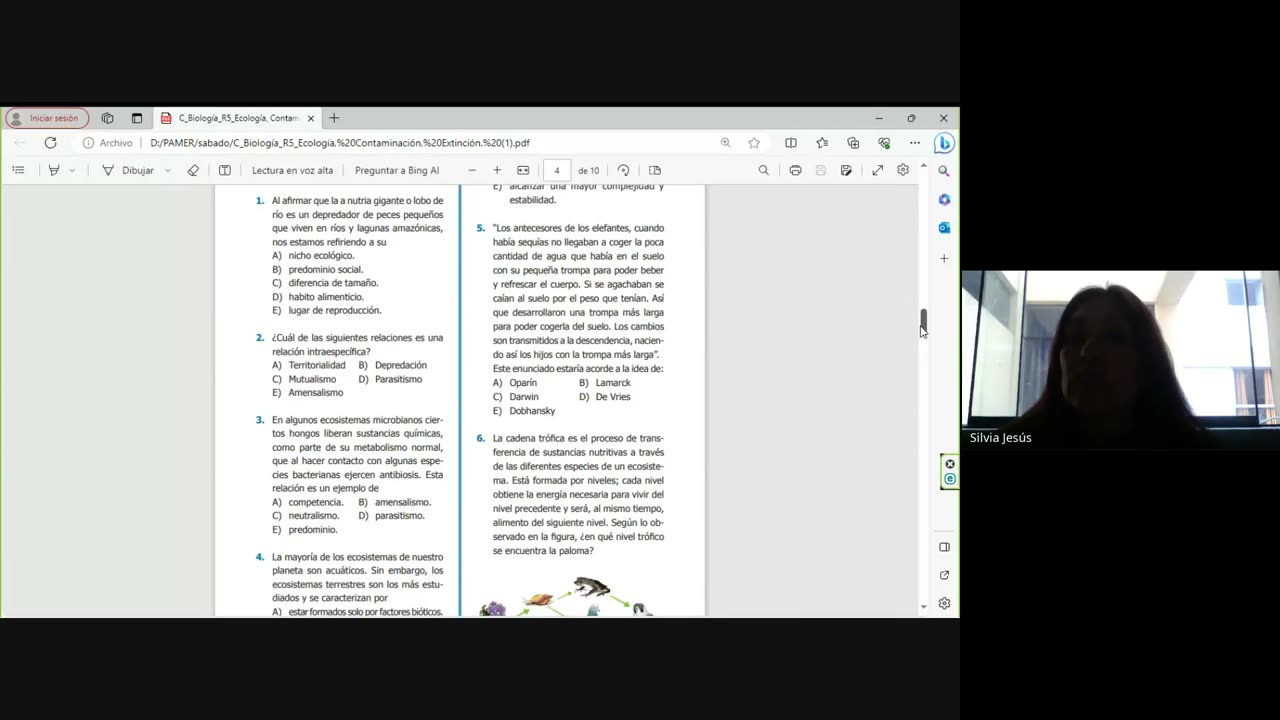This screenshot has width=1280, height=720.
Task: Toggle split screen view
Action: [x=791, y=143]
